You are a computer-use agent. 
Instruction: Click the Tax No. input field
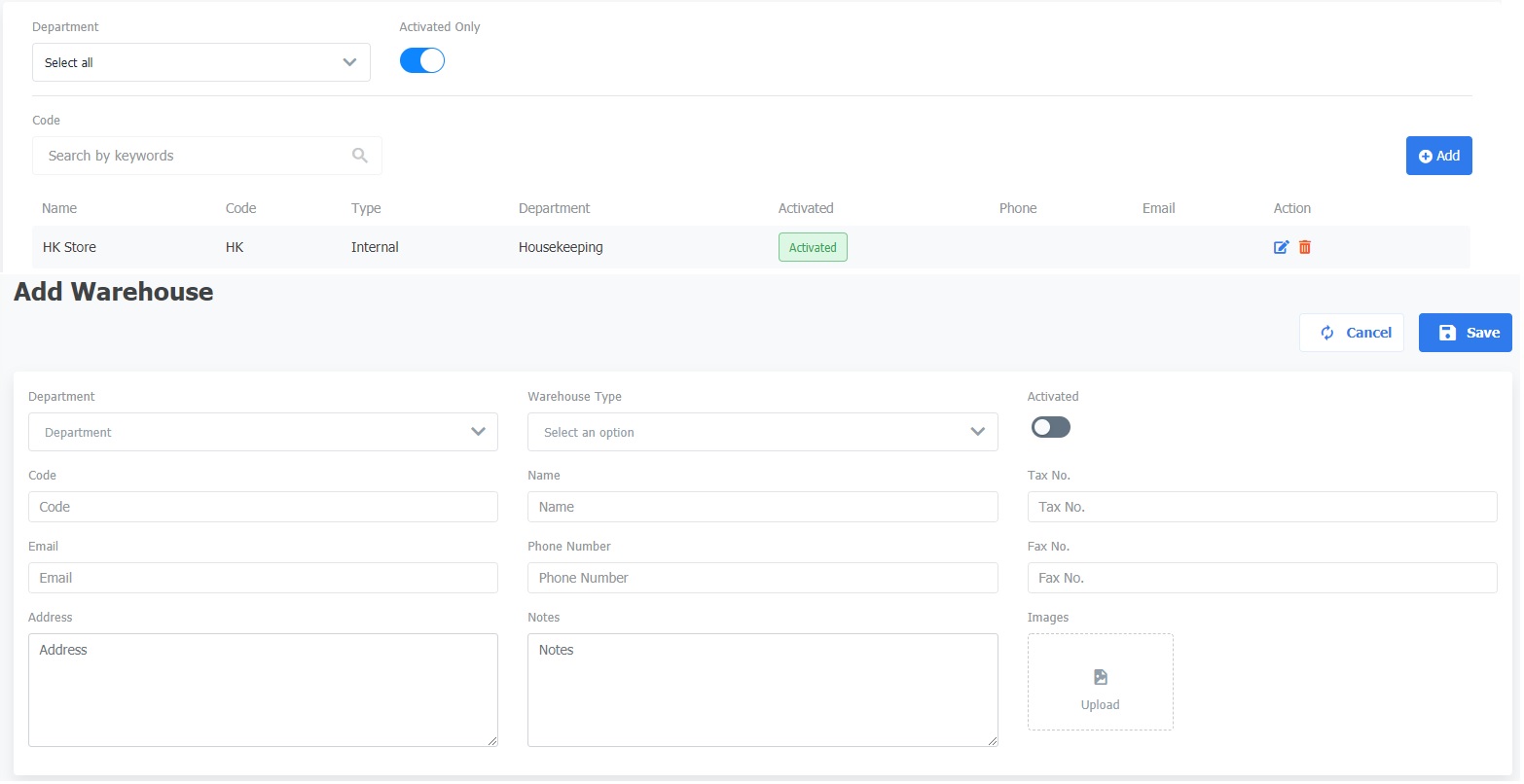point(1261,507)
